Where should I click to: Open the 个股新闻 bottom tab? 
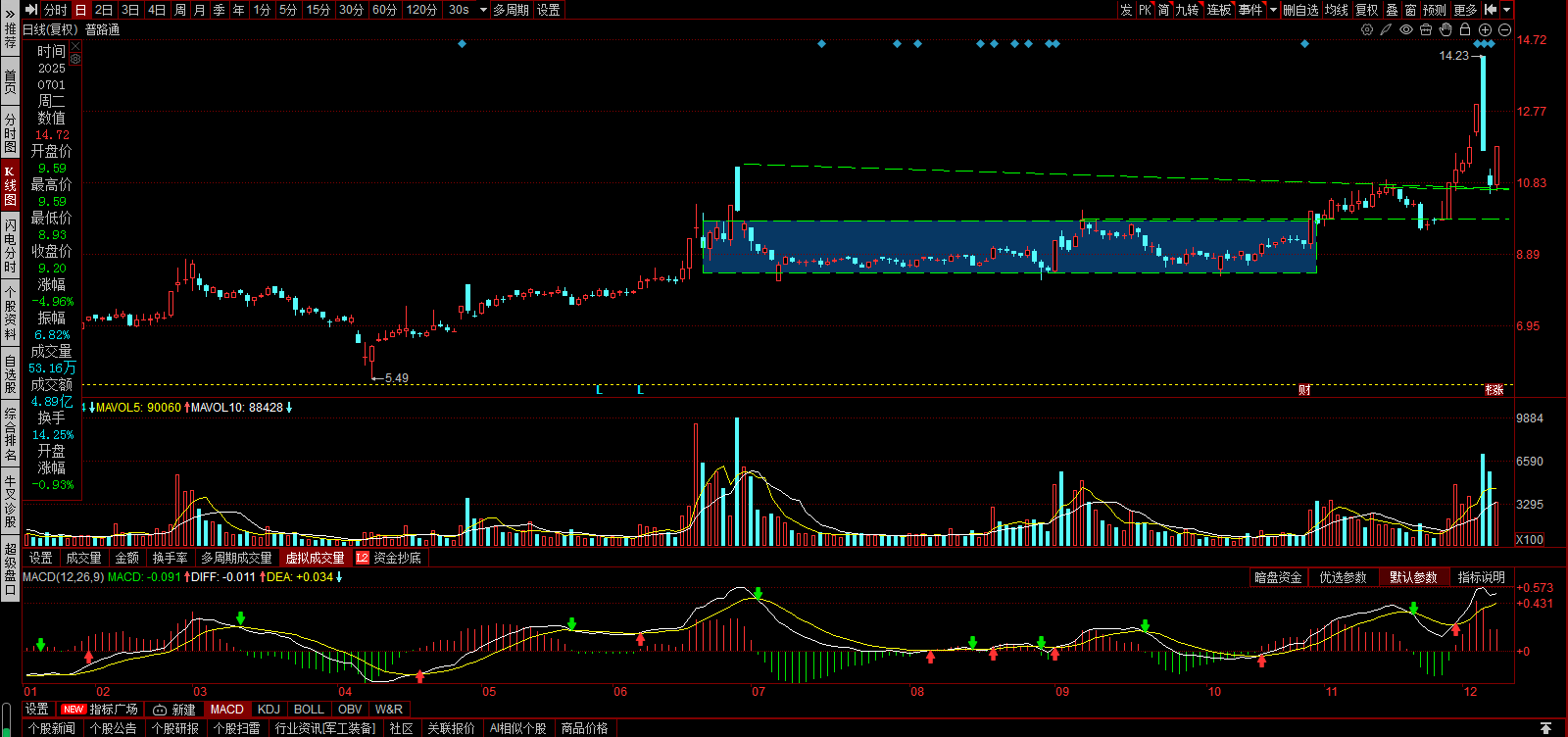(51, 728)
